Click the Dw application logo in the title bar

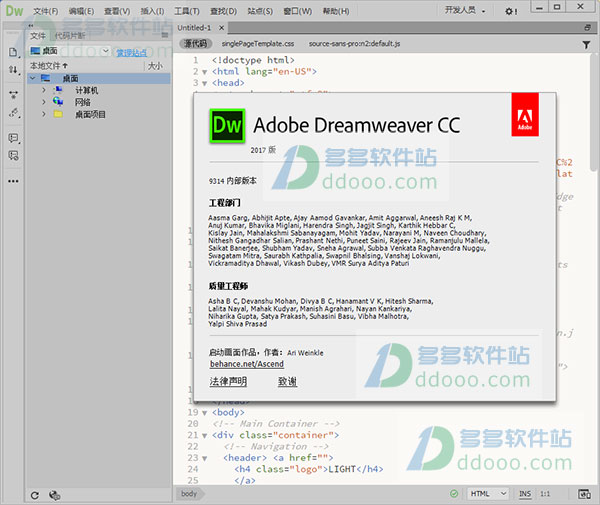(x=15, y=11)
